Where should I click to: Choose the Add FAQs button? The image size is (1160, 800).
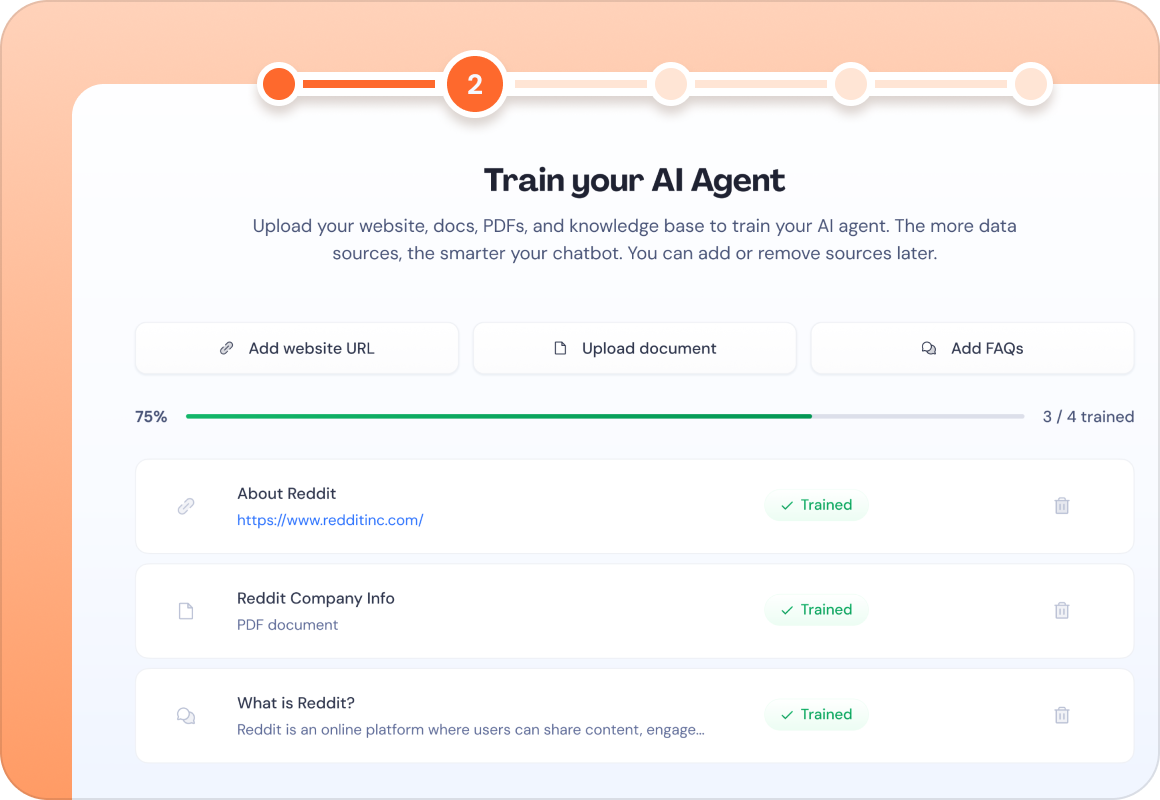click(x=972, y=348)
